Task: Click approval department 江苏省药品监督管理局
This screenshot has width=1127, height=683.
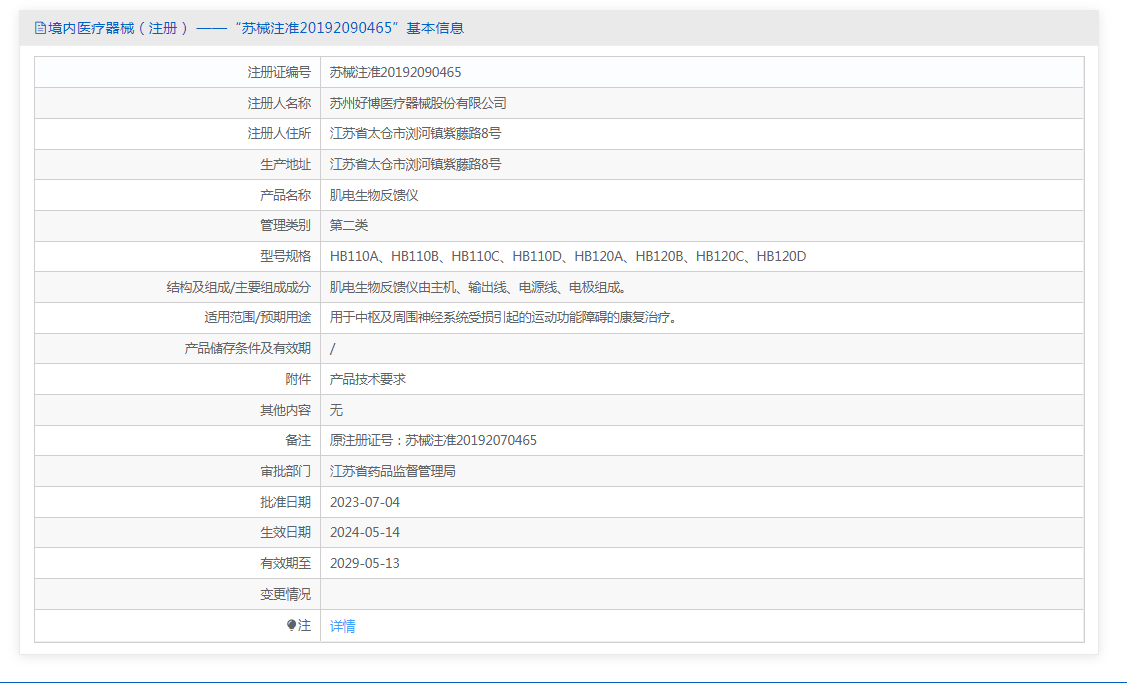Action: 392,472
